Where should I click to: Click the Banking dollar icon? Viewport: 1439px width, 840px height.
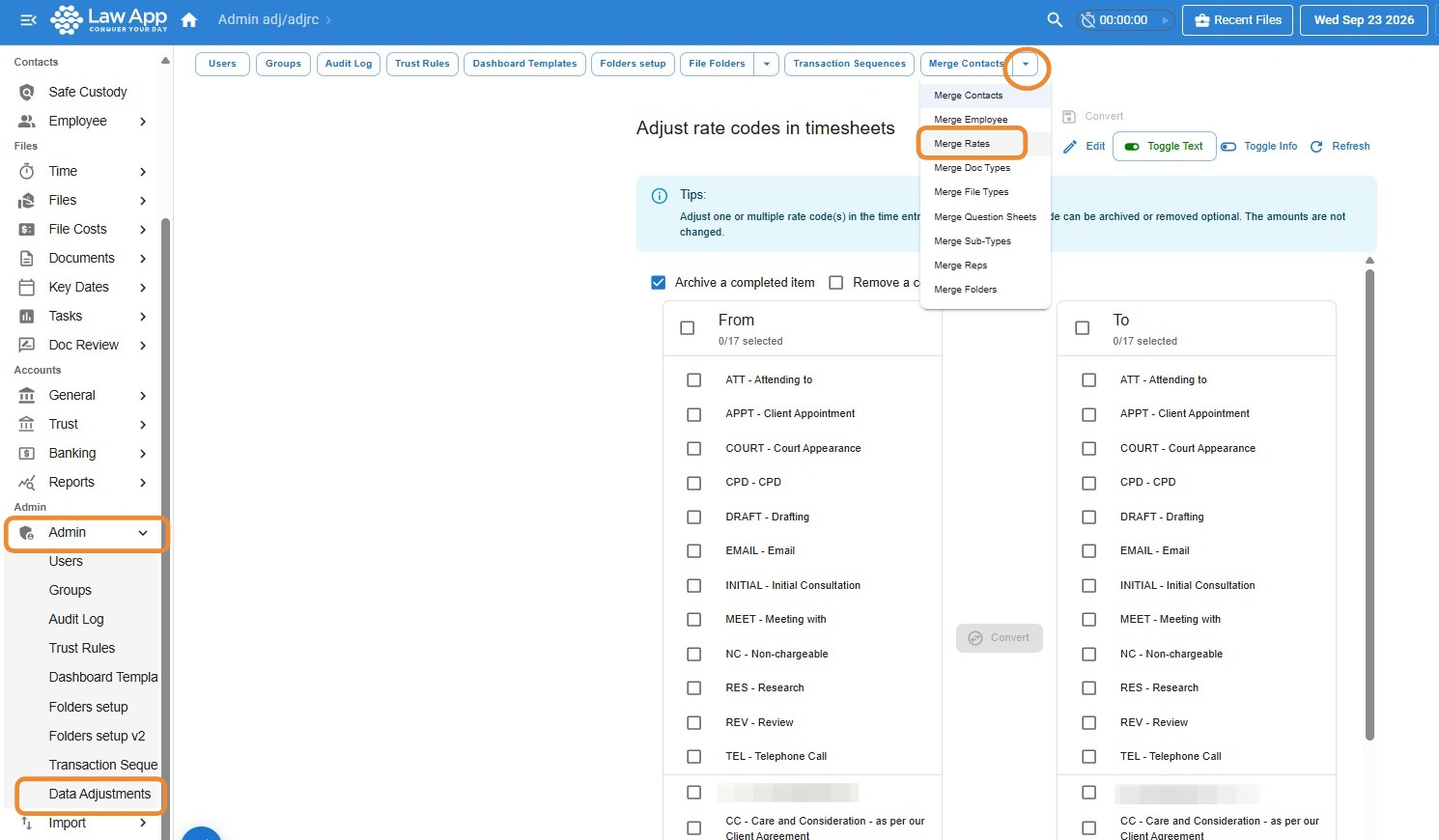click(x=27, y=453)
